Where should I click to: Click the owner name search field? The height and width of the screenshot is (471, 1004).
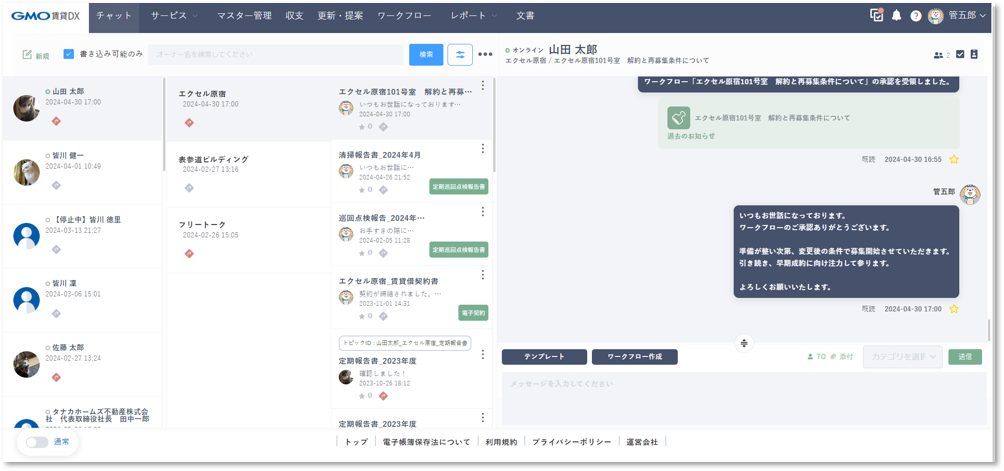[x=275, y=54]
